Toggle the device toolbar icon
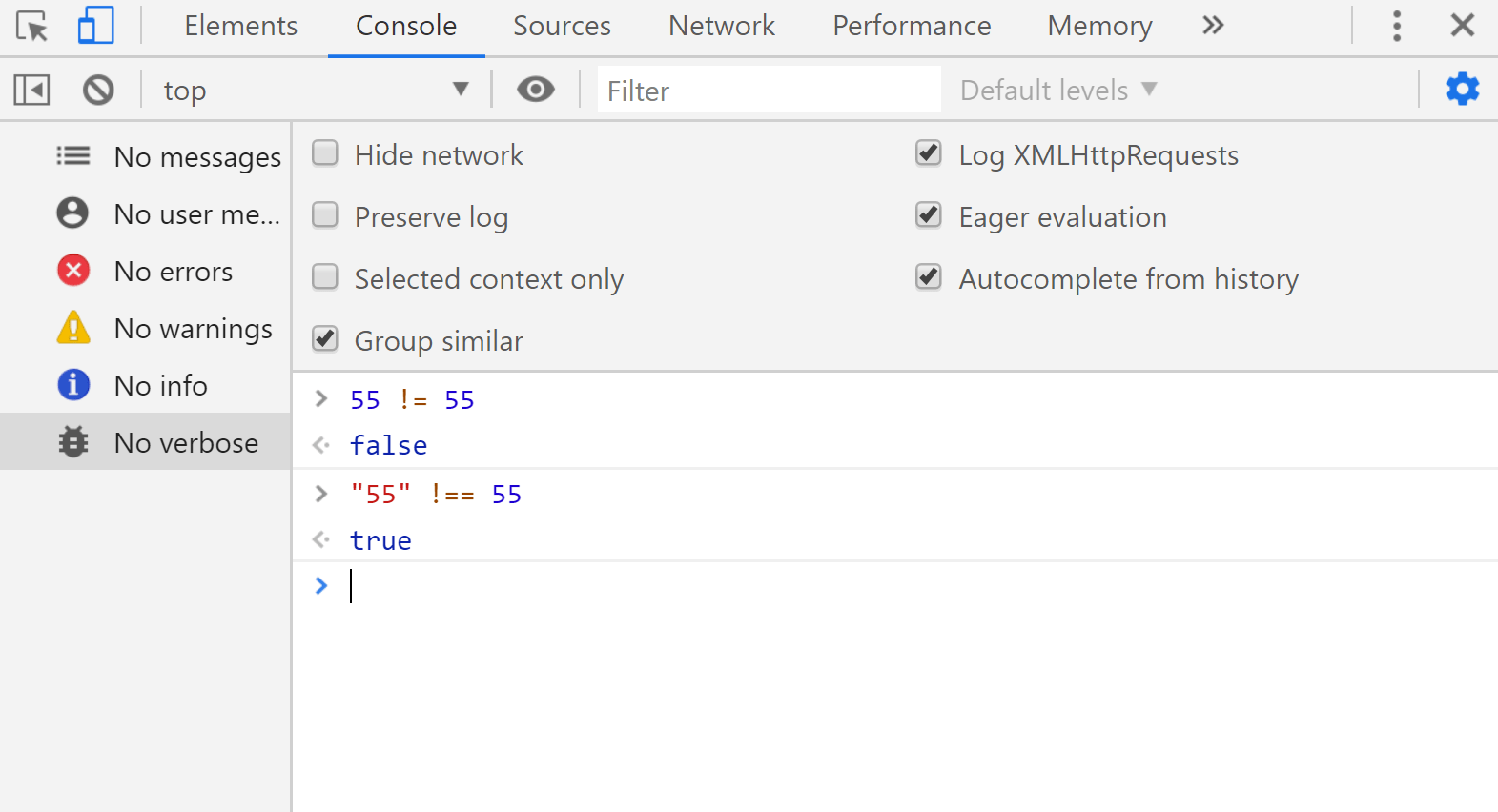 click(x=95, y=26)
